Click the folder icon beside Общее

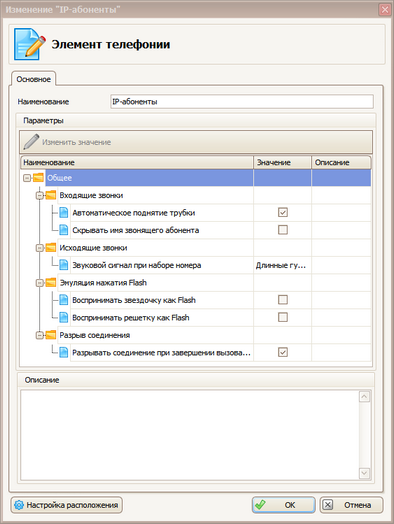38,177
